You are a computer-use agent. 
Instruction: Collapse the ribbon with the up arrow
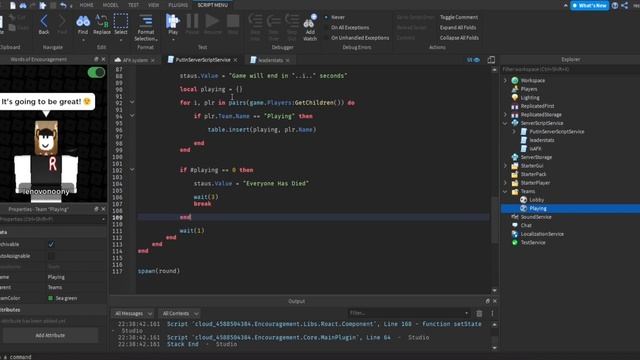click(x=565, y=5)
